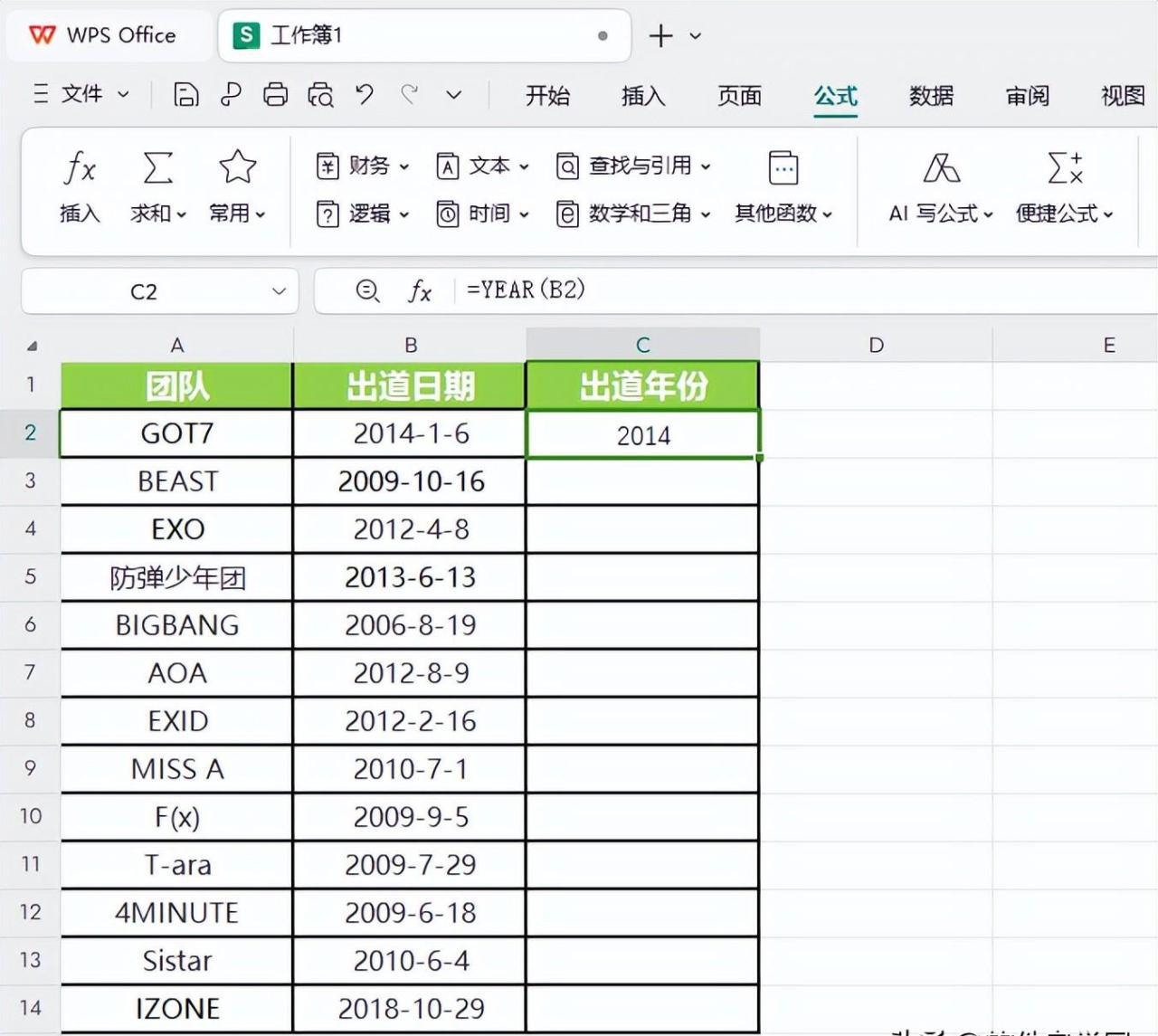The width and height of the screenshot is (1158, 1036).
Task: Switch to the 审阅 ribbon tab
Action: [1027, 95]
